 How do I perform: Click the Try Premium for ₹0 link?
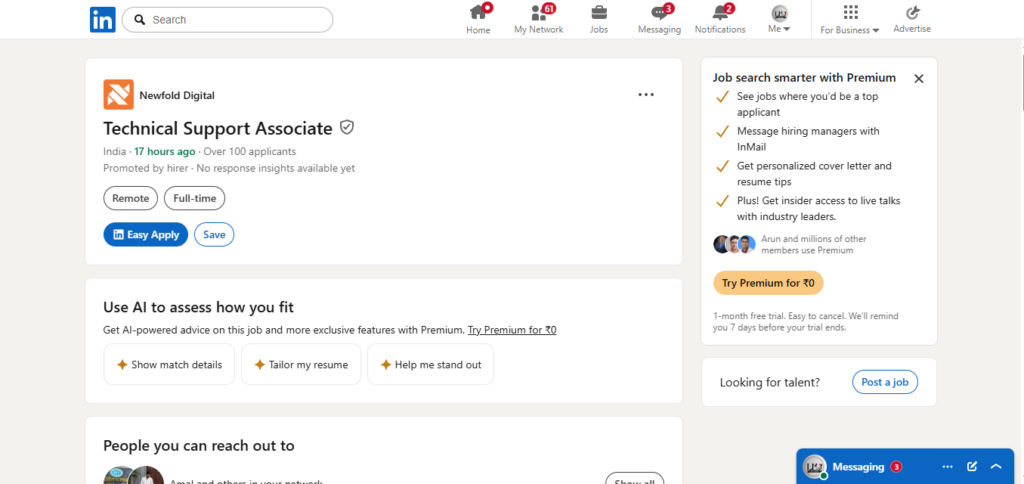click(x=512, y=330)
